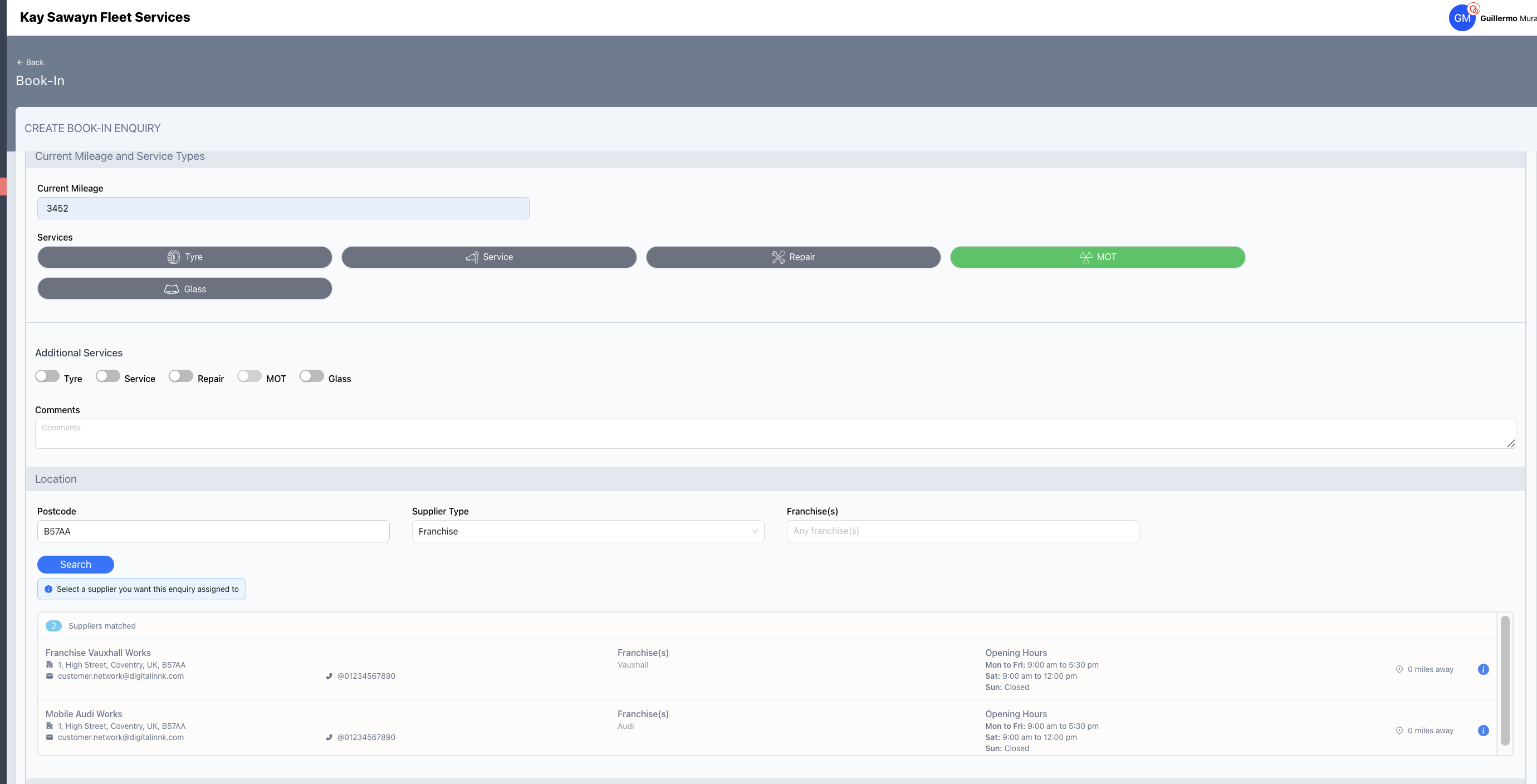The height and width of the screenshot is (784, 1537).
Task: Select the Tyre service button
Action: [184, 257]
